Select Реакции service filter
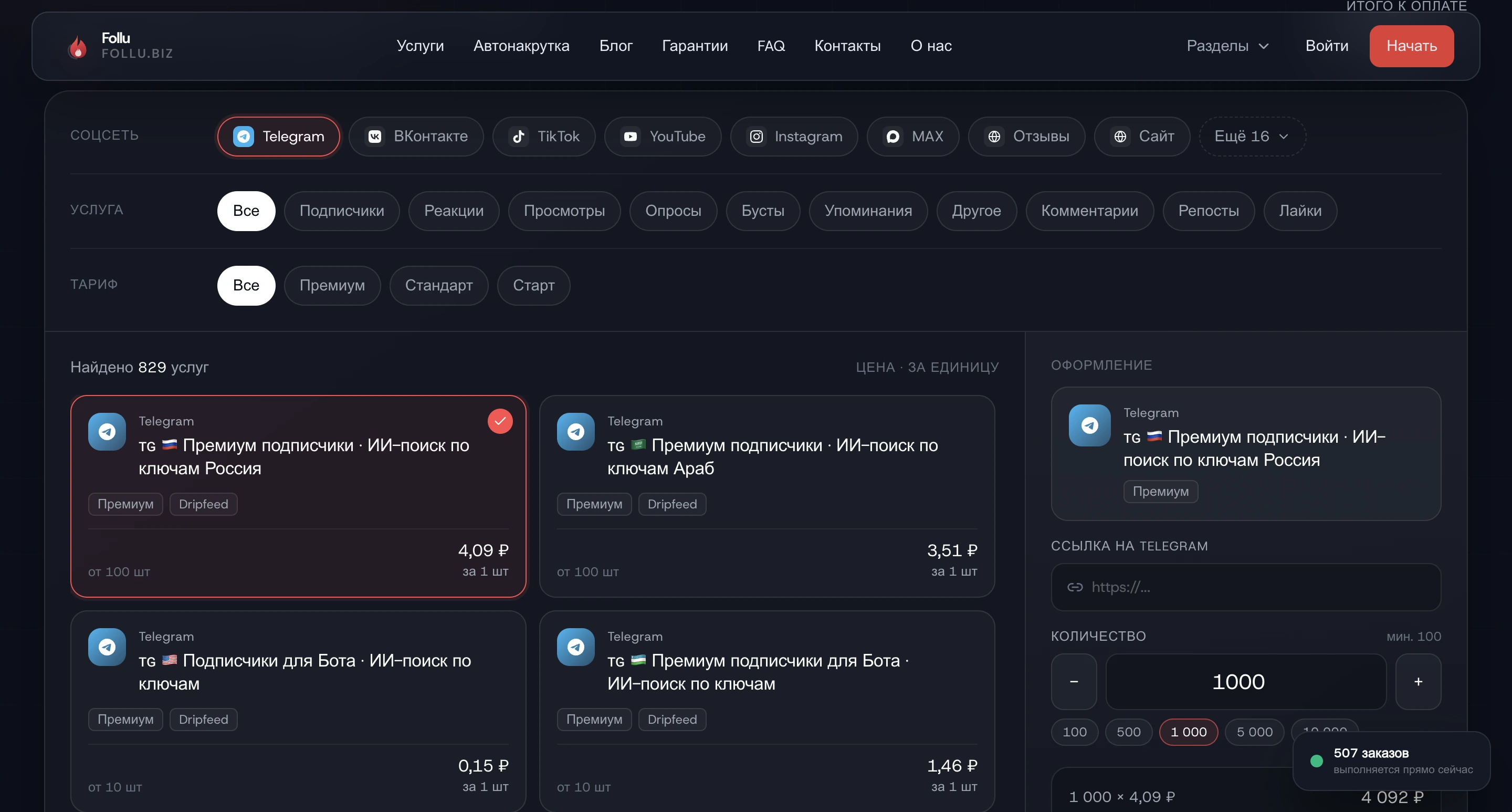The width and height of the screenshot is (1512, 812). coord(454,211)
